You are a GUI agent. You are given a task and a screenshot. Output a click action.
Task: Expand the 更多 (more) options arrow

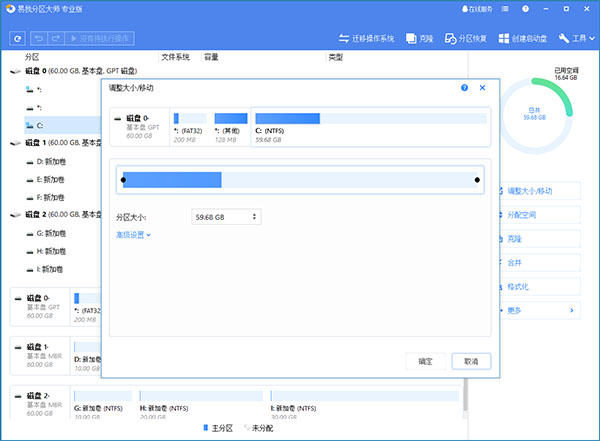pos(572,311)
